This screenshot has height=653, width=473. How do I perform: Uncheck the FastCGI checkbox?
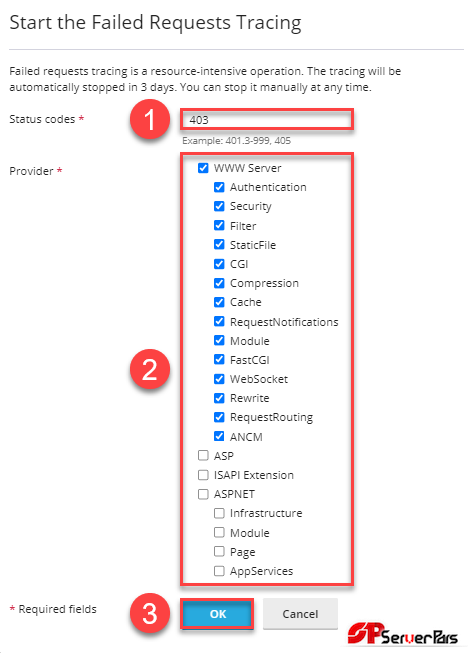219,359
